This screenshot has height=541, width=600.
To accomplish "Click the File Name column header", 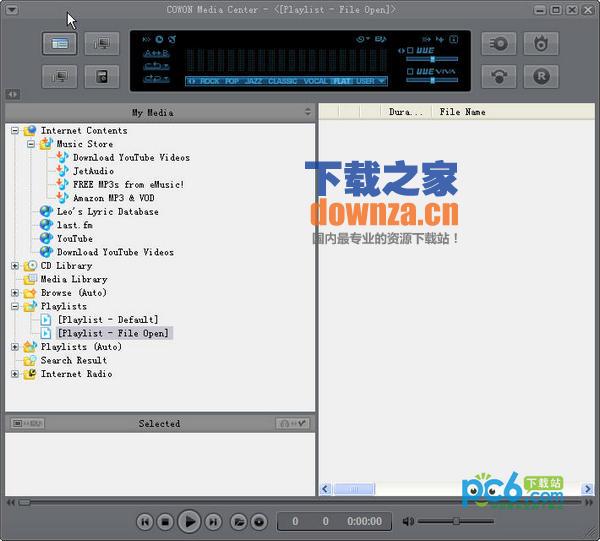I will [462, 112].
